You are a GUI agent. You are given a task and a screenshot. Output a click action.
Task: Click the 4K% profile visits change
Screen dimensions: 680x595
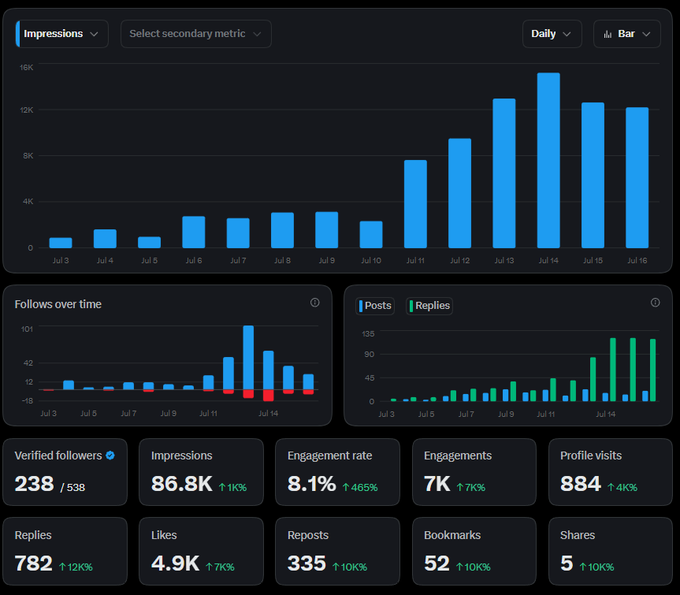click(x=622, y=487)
